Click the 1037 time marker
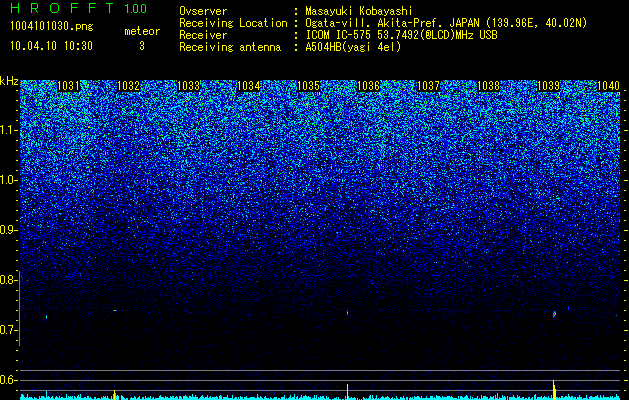 pyautogui.click(x=428, y=86)
